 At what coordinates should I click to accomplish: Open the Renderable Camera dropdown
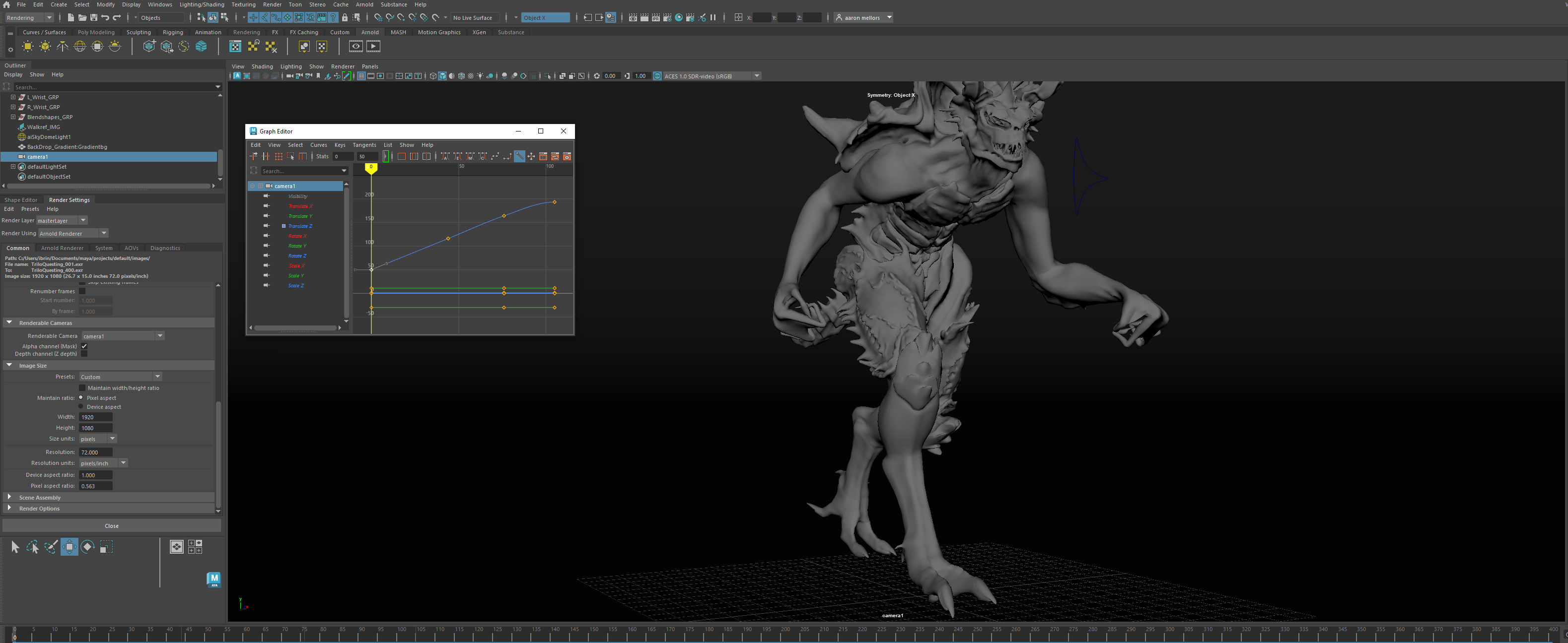tap(160, 336)
